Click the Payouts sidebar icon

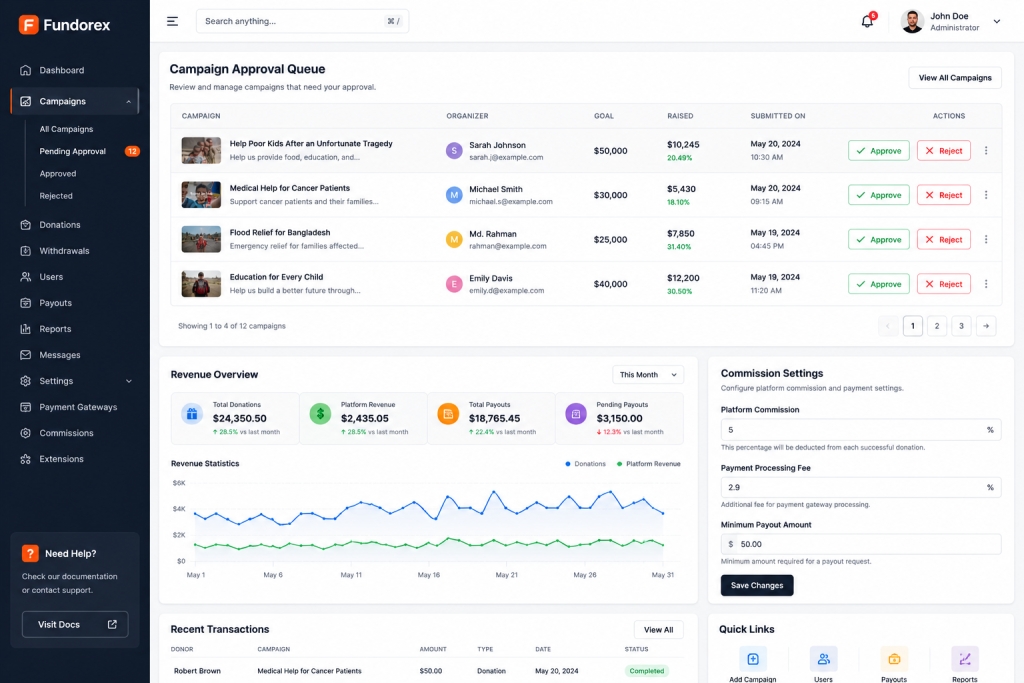(x=25, y=303)
